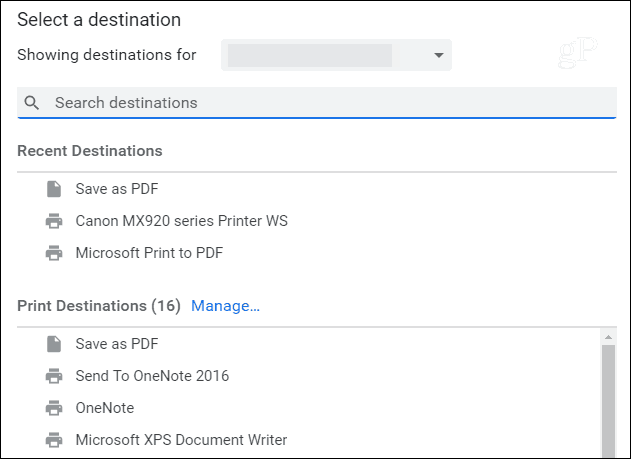Click the scrollbar up arrow in the destinations list
Screen dimensions: 631x459
pyautogui.click(x=608, y=337)
